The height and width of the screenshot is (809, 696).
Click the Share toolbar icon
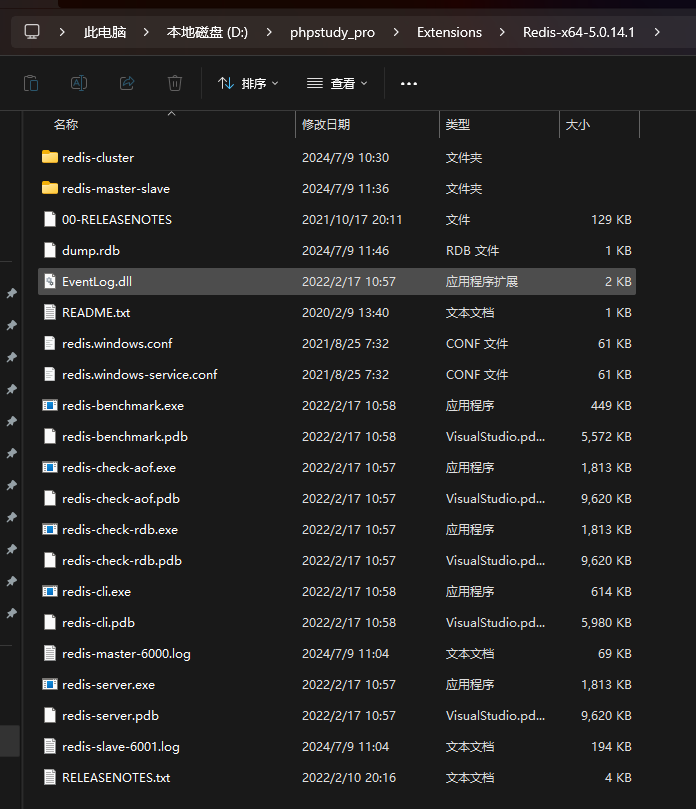(127, 83)
